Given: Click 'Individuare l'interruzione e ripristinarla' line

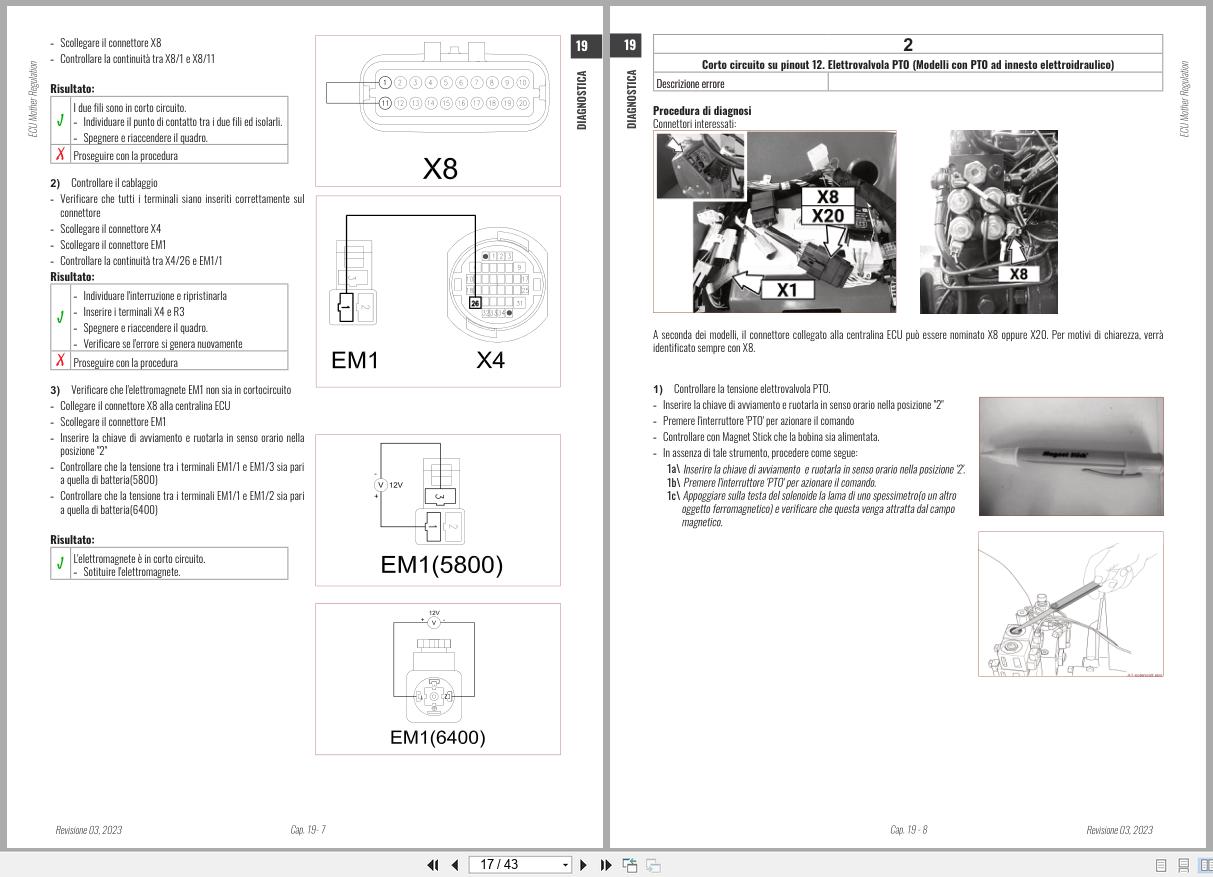Looking at the screenshot, I should (x=155, y=295).
